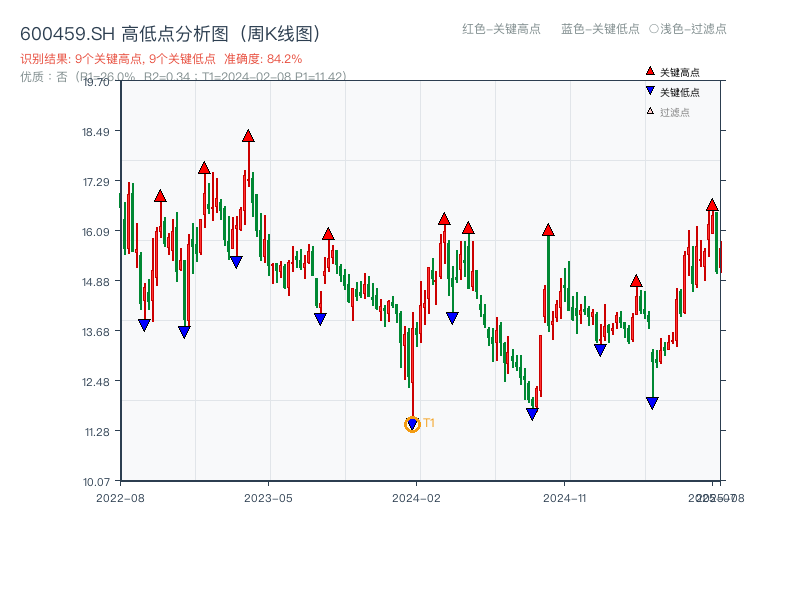Click the 10.07 y-axis label

(96, 482)
